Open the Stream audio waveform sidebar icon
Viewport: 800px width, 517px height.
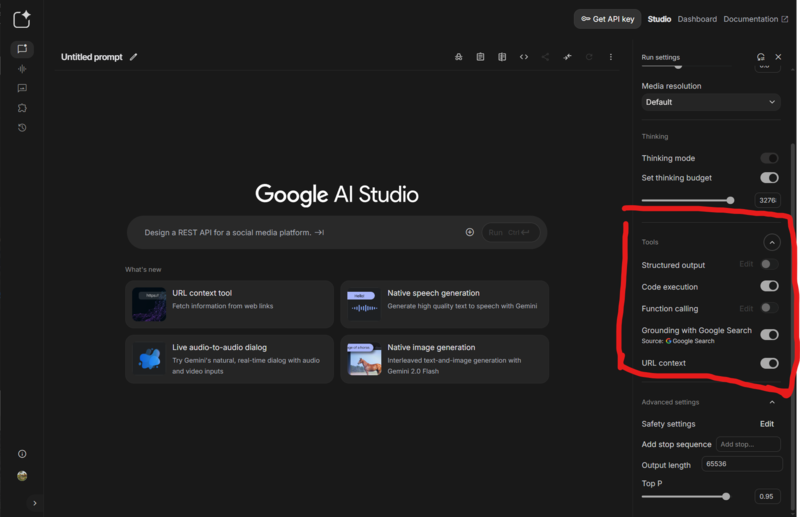coord(22,68)
